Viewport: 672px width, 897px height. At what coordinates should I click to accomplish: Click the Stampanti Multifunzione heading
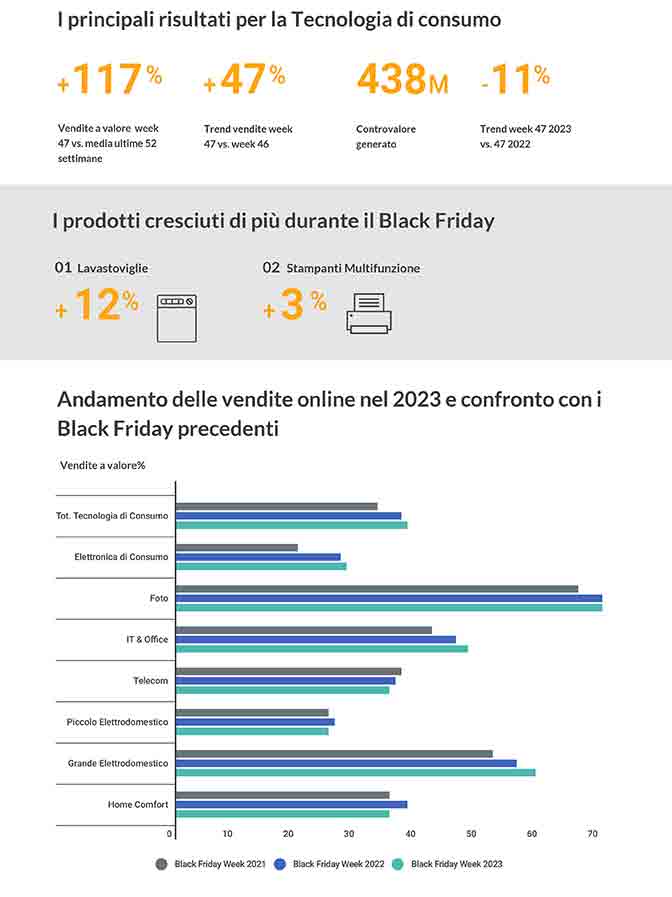353,268
